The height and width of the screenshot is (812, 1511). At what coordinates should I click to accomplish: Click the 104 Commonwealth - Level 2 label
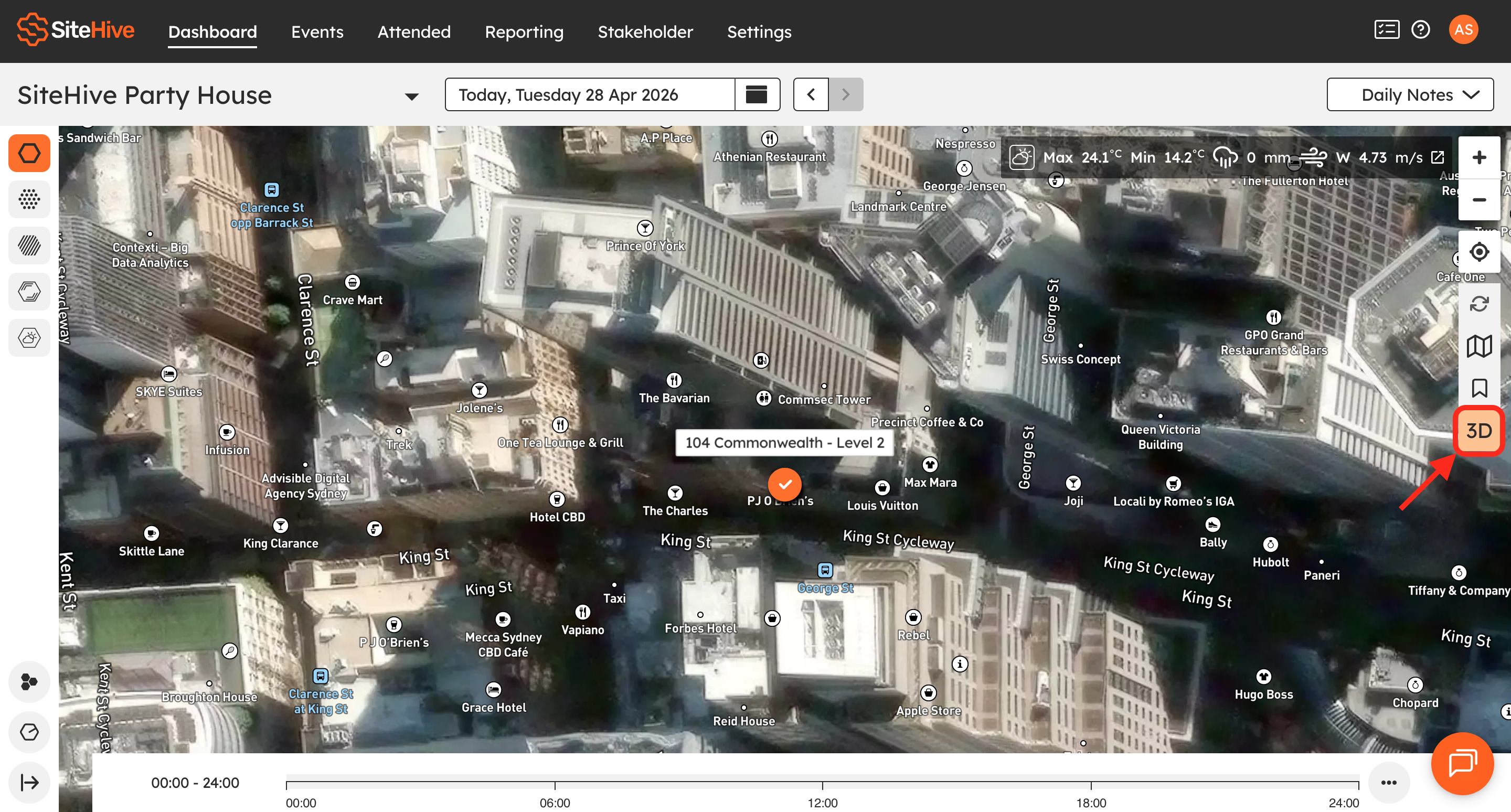click(785, 443)
